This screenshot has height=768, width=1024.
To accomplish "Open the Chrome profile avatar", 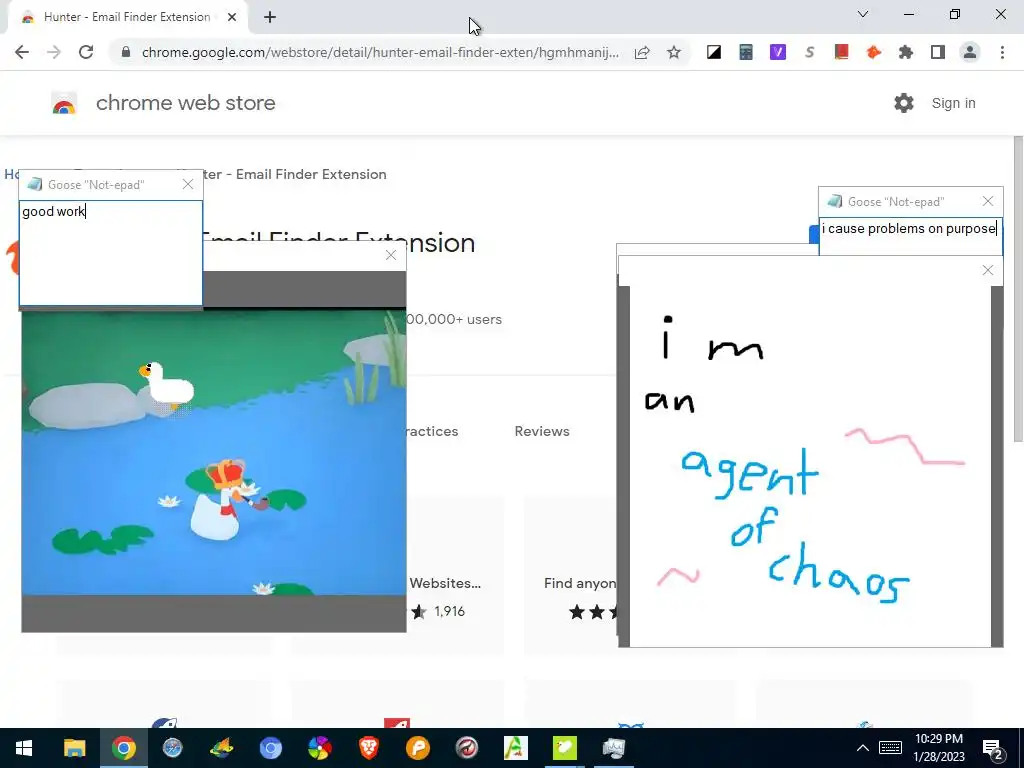I will 970,52.
